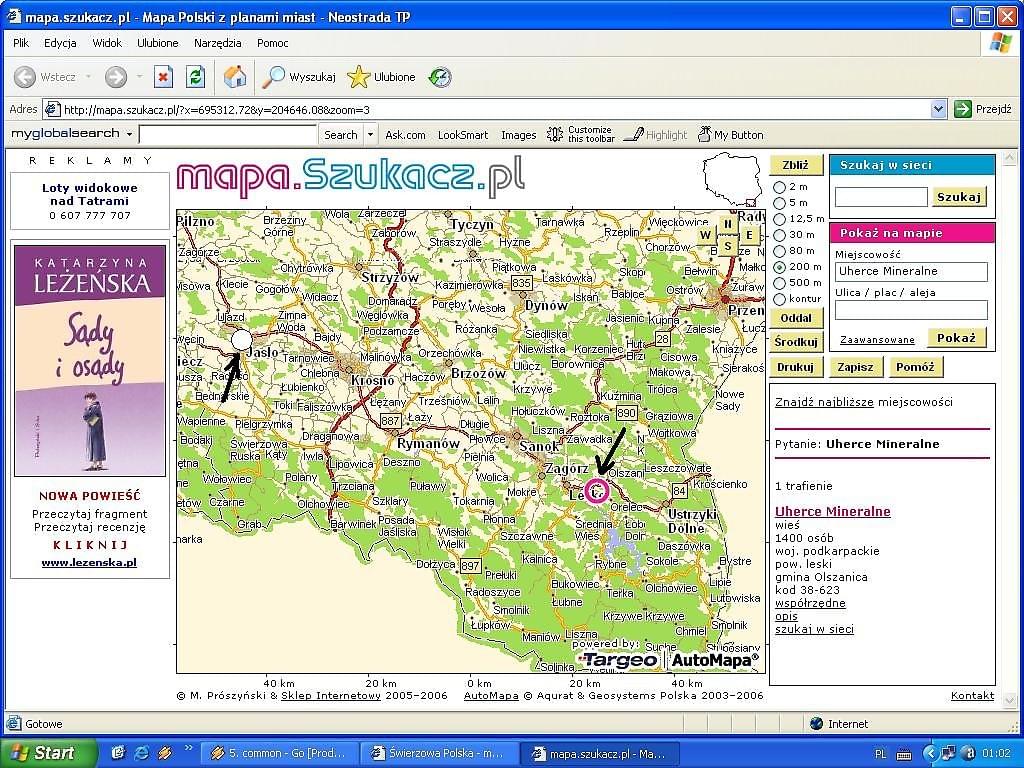This screenshot has width=1024, height=768.
Task: Open the www.lezenska.pl ad link
Action: tap(89, 562)
